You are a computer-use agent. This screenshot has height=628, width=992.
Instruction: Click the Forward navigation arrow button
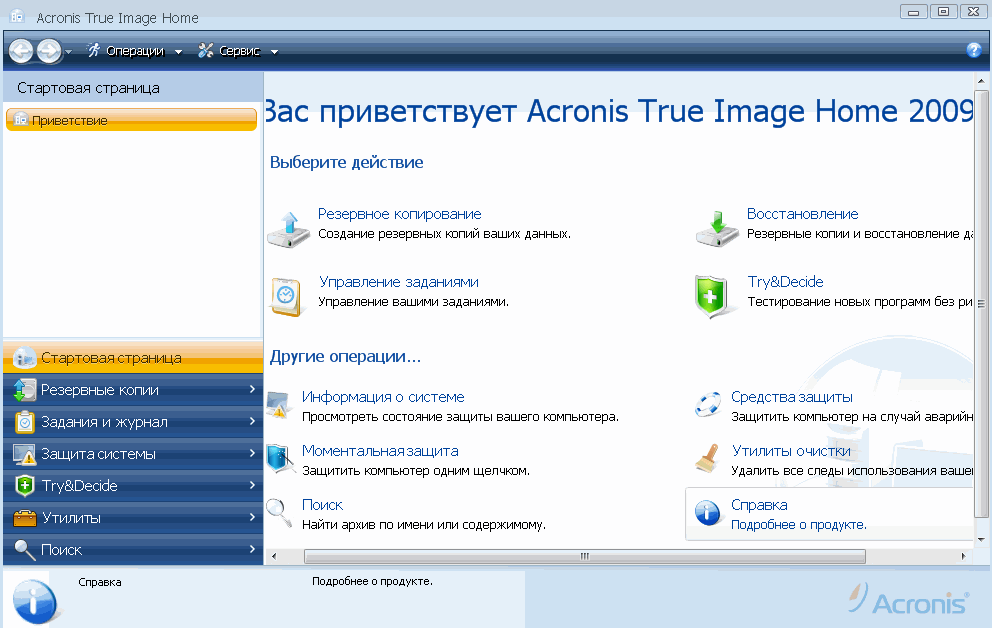pos(49,51)
